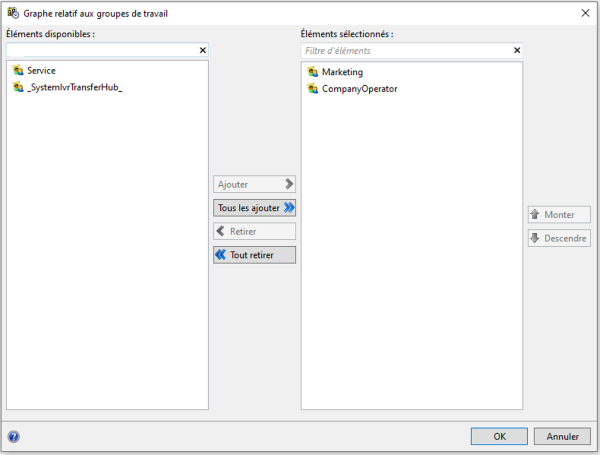Click the Ajouter button
600x455 pixels.
coord(254,184)
